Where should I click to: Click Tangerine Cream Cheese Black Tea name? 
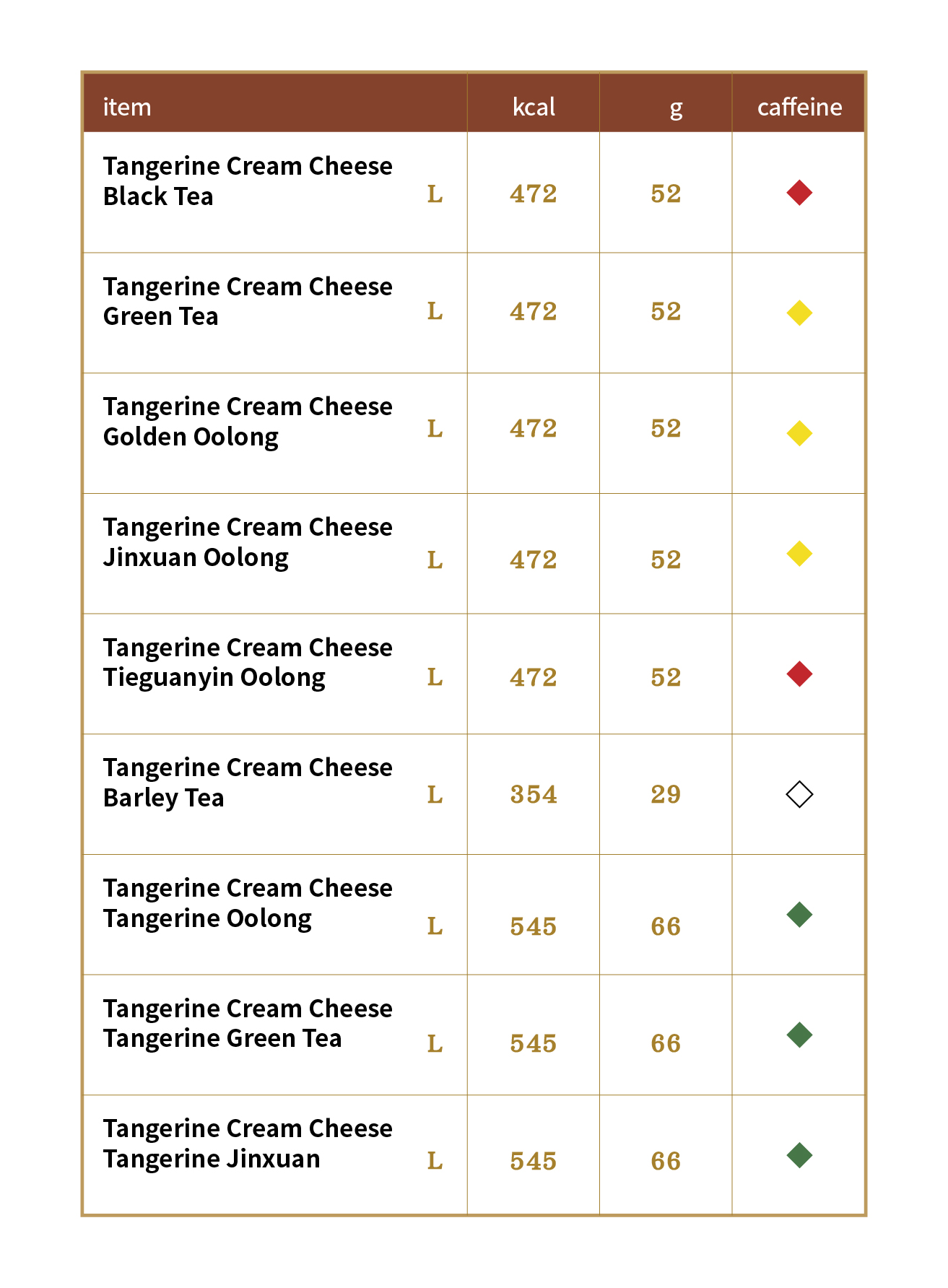click(248, 181)
